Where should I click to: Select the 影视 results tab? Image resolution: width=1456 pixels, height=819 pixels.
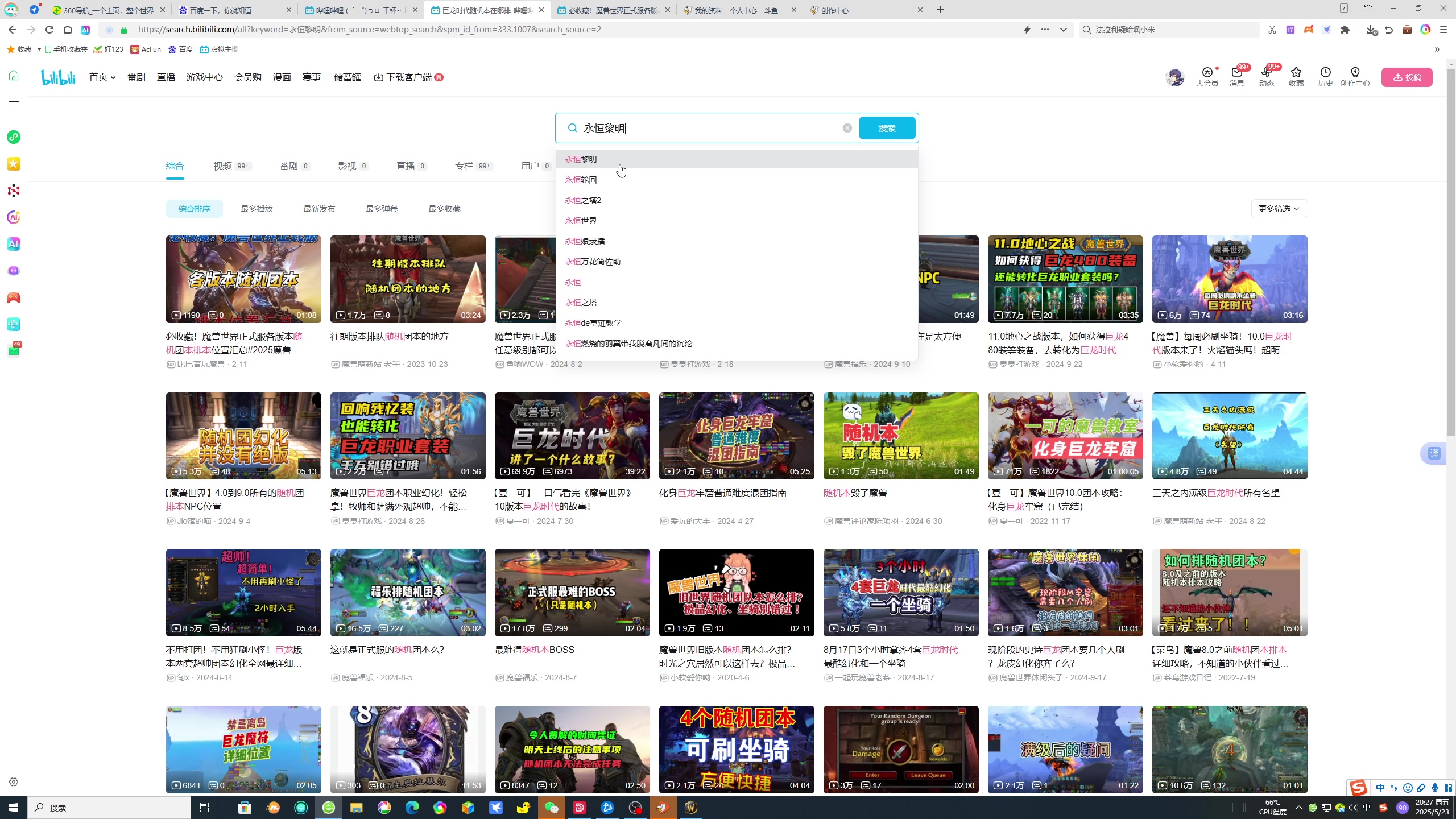[x=353, y=166]
